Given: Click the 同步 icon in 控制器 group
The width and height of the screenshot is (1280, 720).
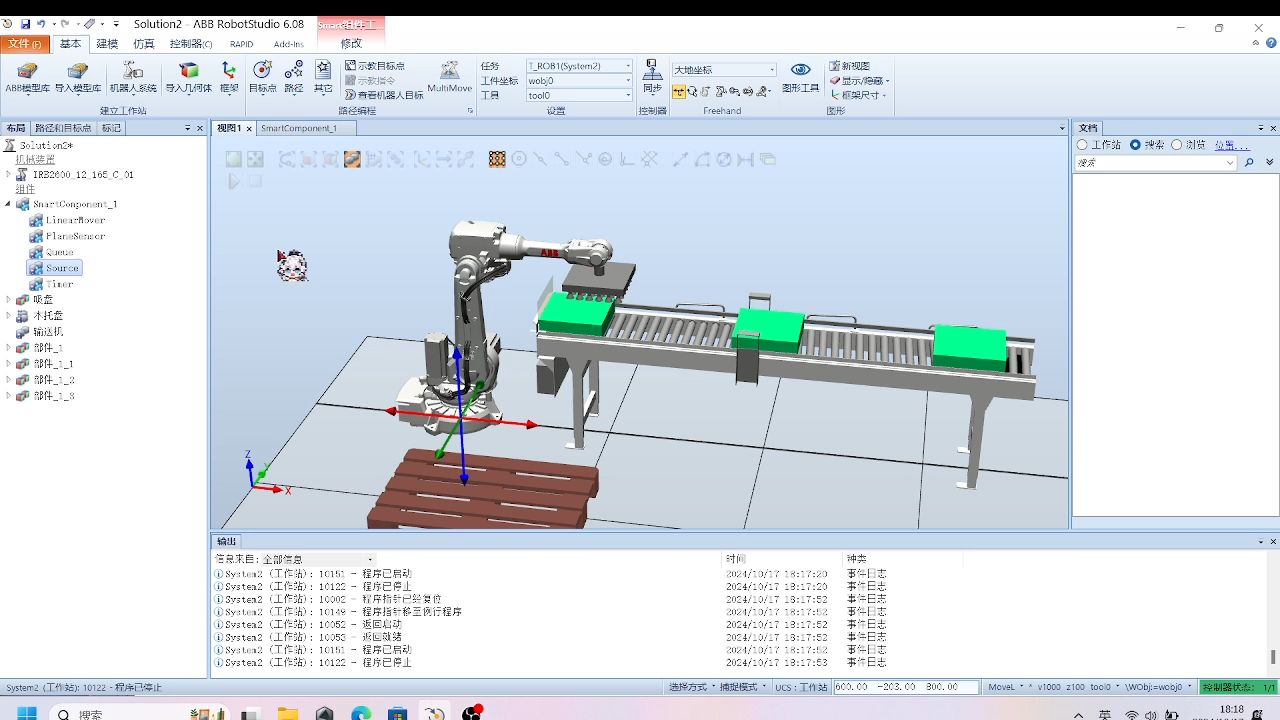Looking at the screenshot, I should [652, 75].
